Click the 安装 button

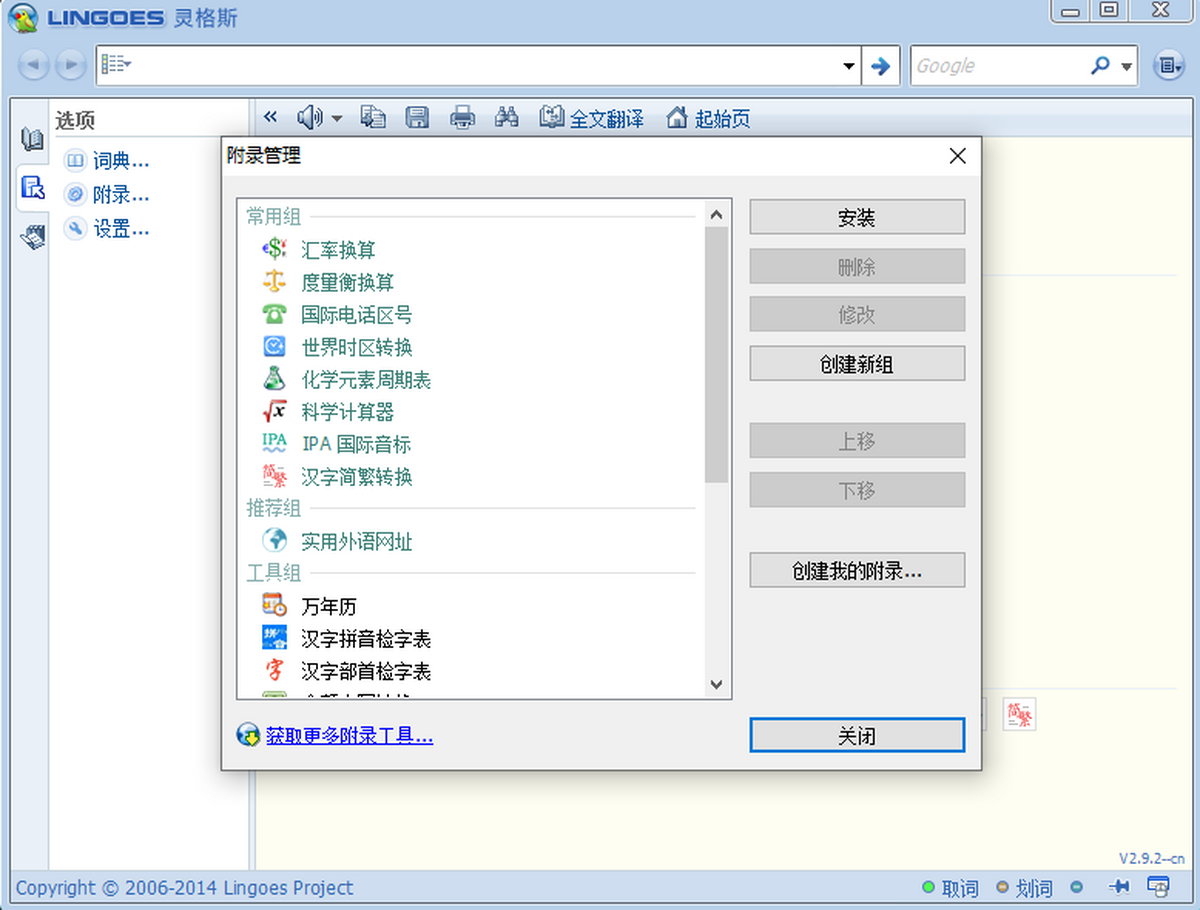click(x=857, y=217)
